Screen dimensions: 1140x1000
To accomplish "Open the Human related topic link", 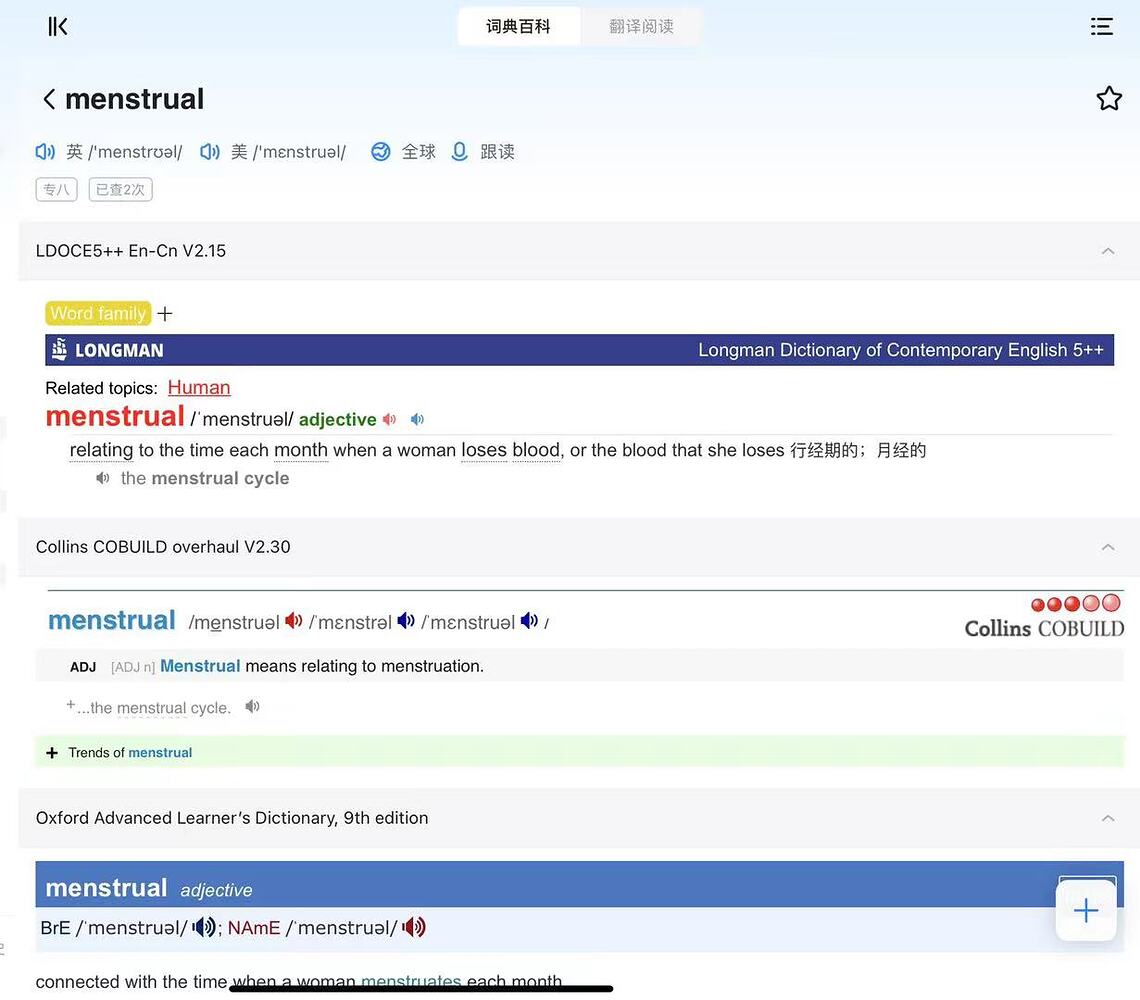I will 199,388.
